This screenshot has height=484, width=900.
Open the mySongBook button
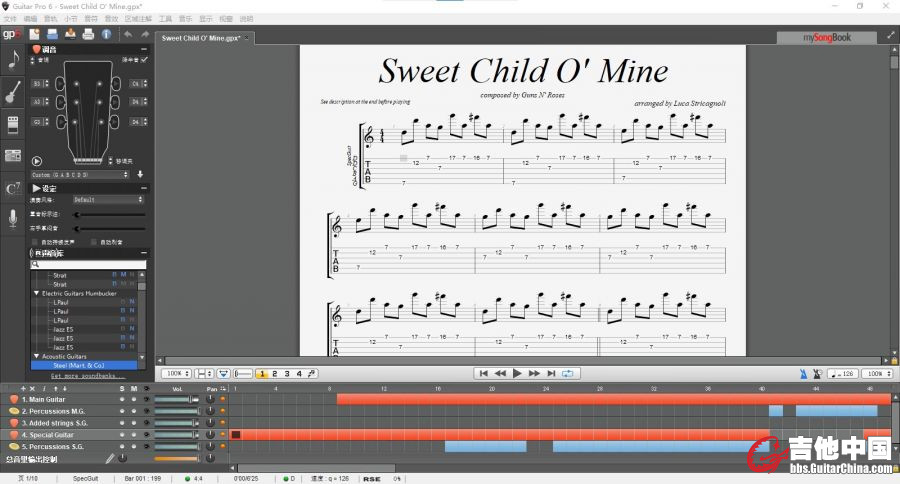tap(826, 37)
